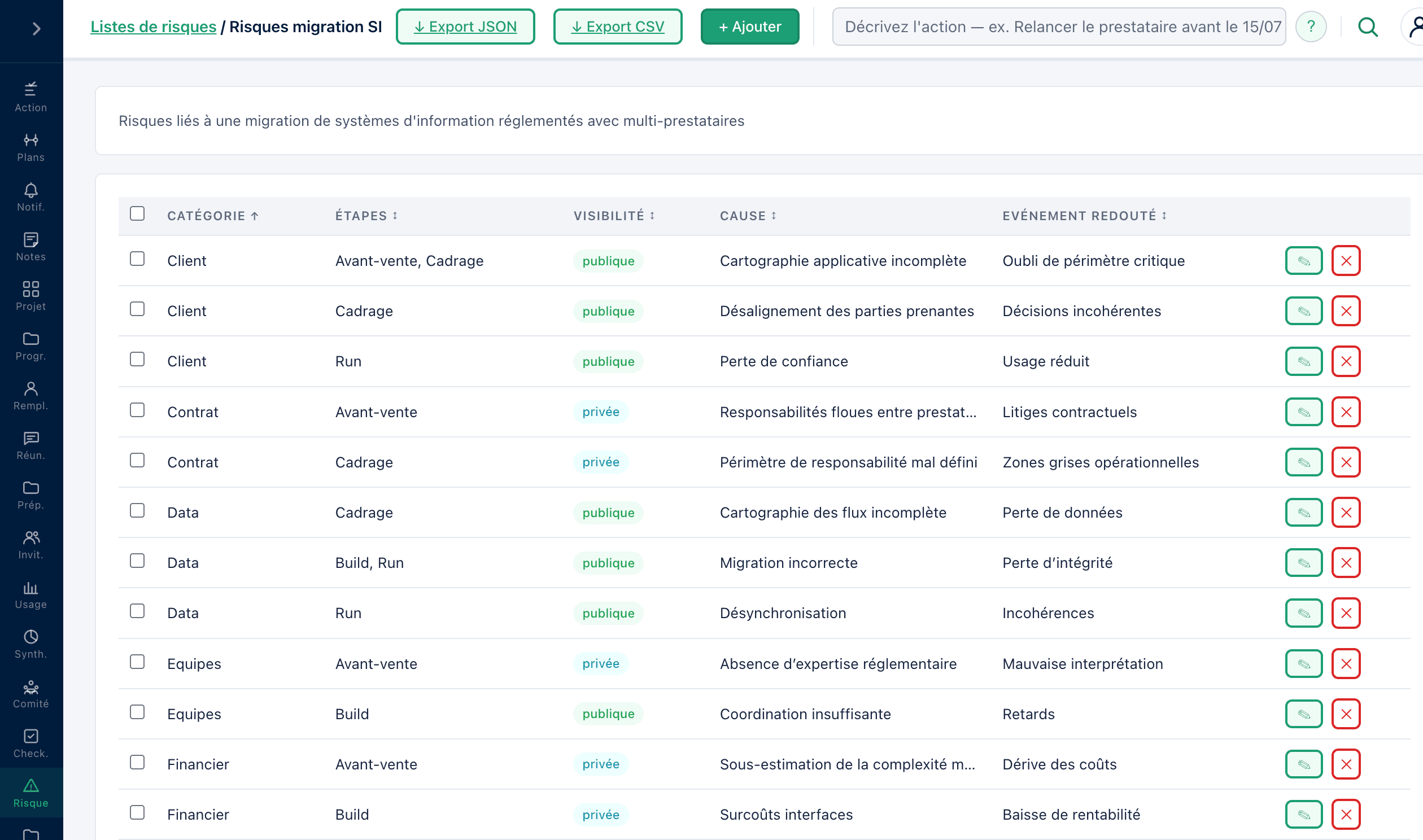Select the Désalignement des parties prenantes row checkbox

137,309
